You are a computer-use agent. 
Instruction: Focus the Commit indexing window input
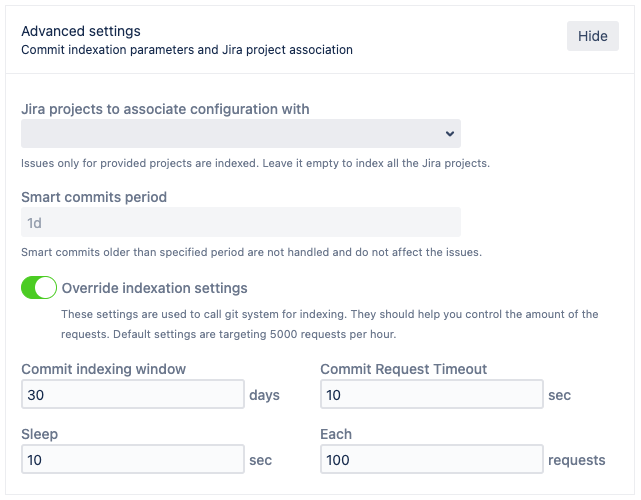click(x=133, y=395)
